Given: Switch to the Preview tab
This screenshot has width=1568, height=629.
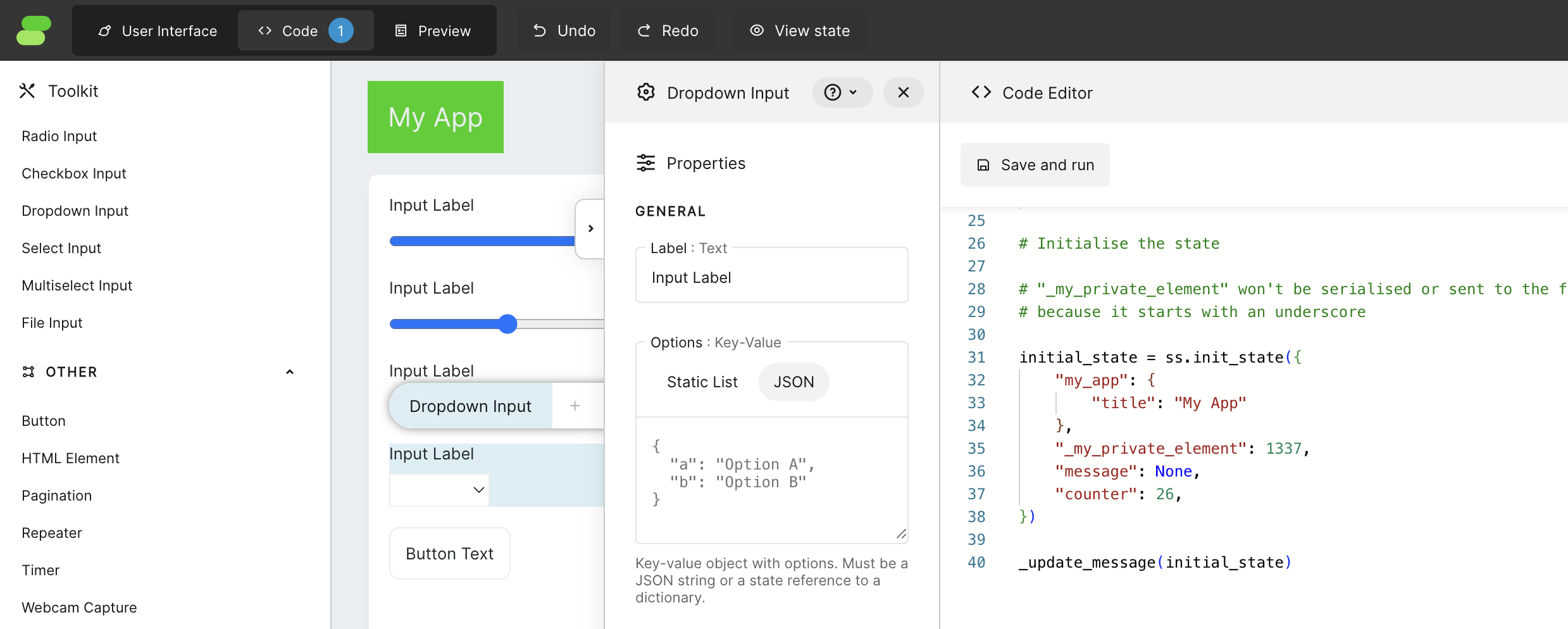Looking at the screenshot, I should point(434,30).
